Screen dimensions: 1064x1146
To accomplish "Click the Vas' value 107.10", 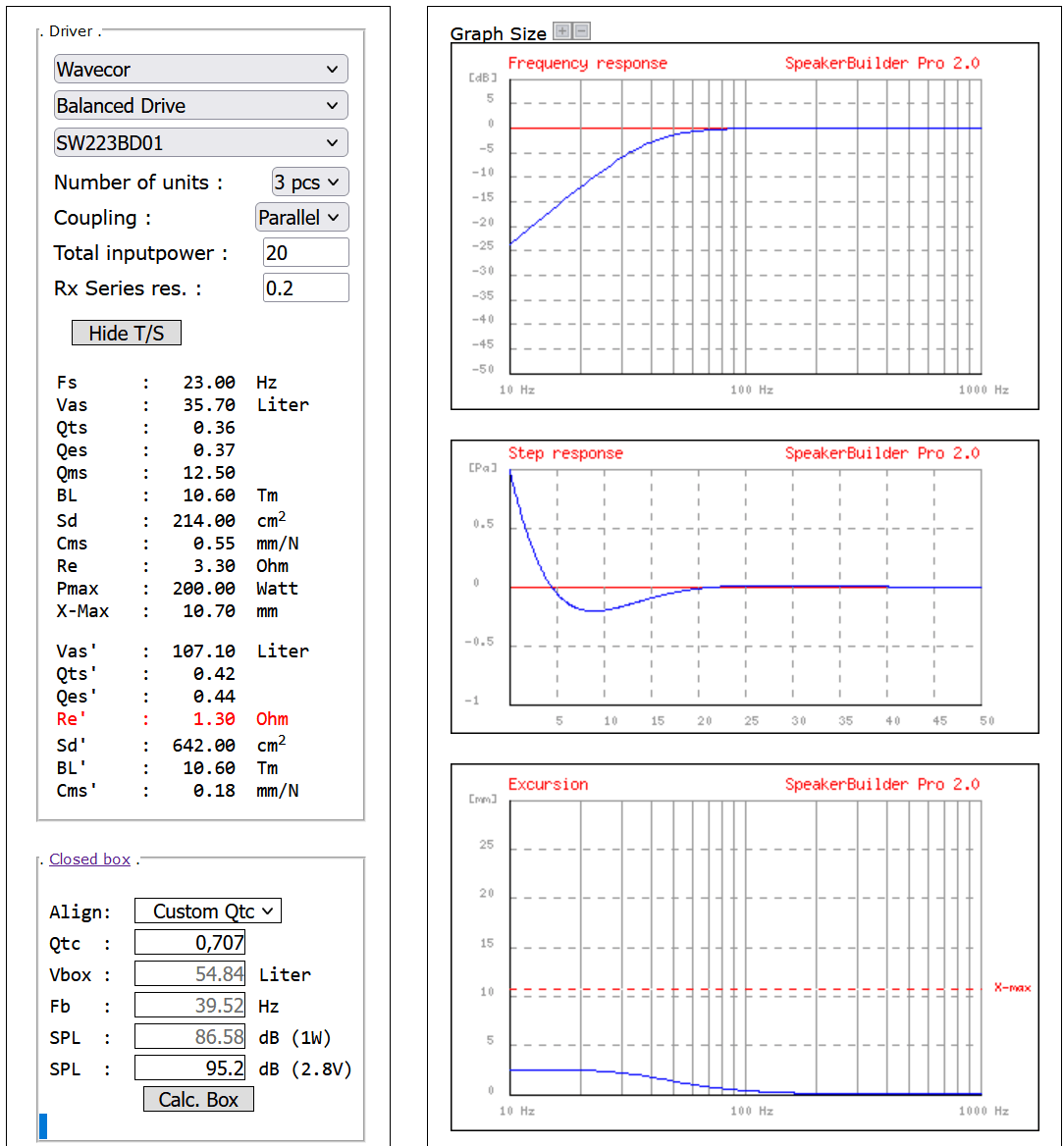I will 204,651.
